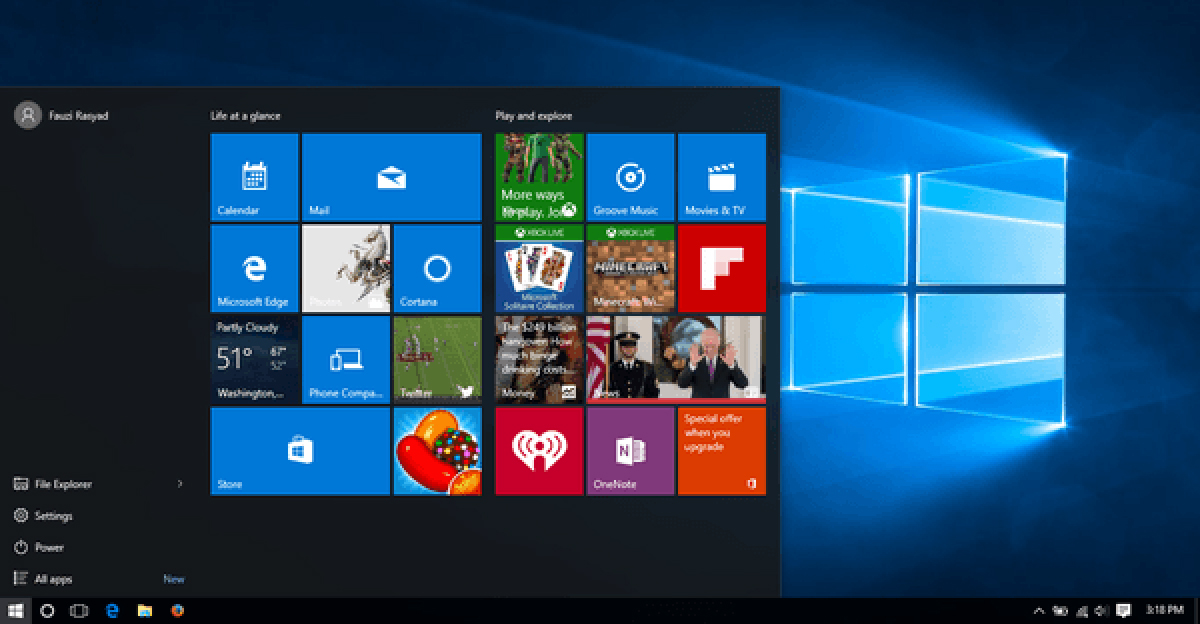Open the Xbox 'More ways to play' tile
This screenshot has width=1200, height=624.
click(x=539, y=177)
